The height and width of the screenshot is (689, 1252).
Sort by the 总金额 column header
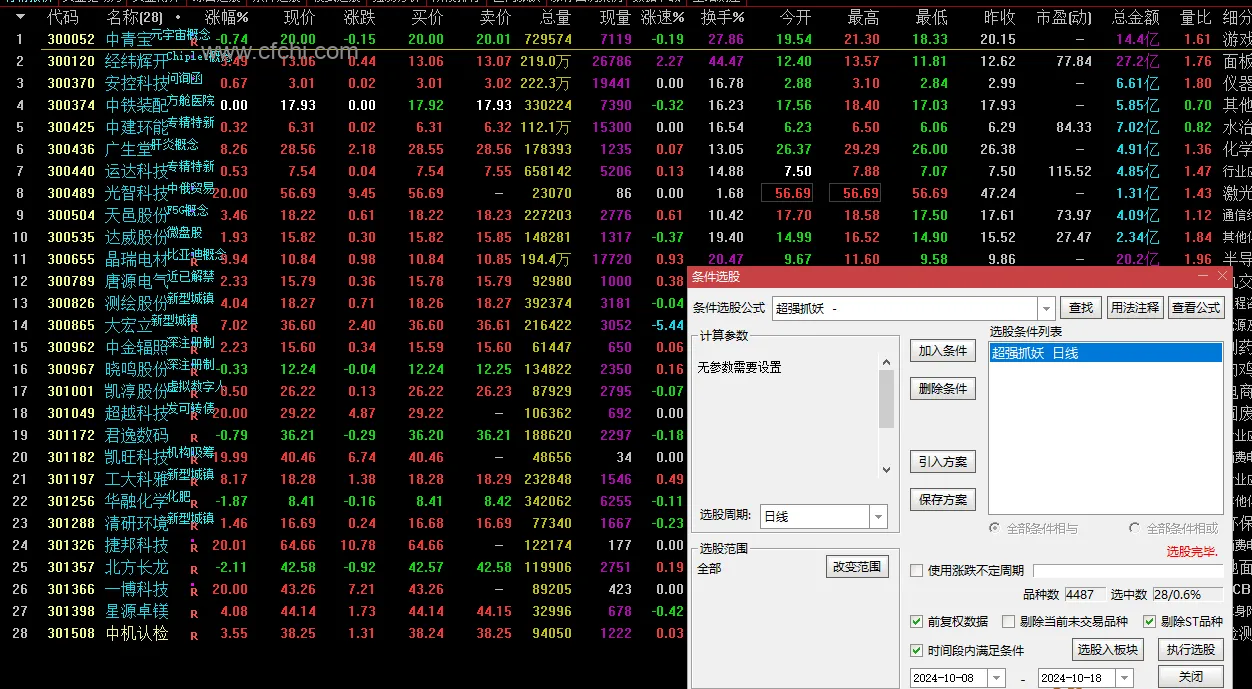point(1135,17)
